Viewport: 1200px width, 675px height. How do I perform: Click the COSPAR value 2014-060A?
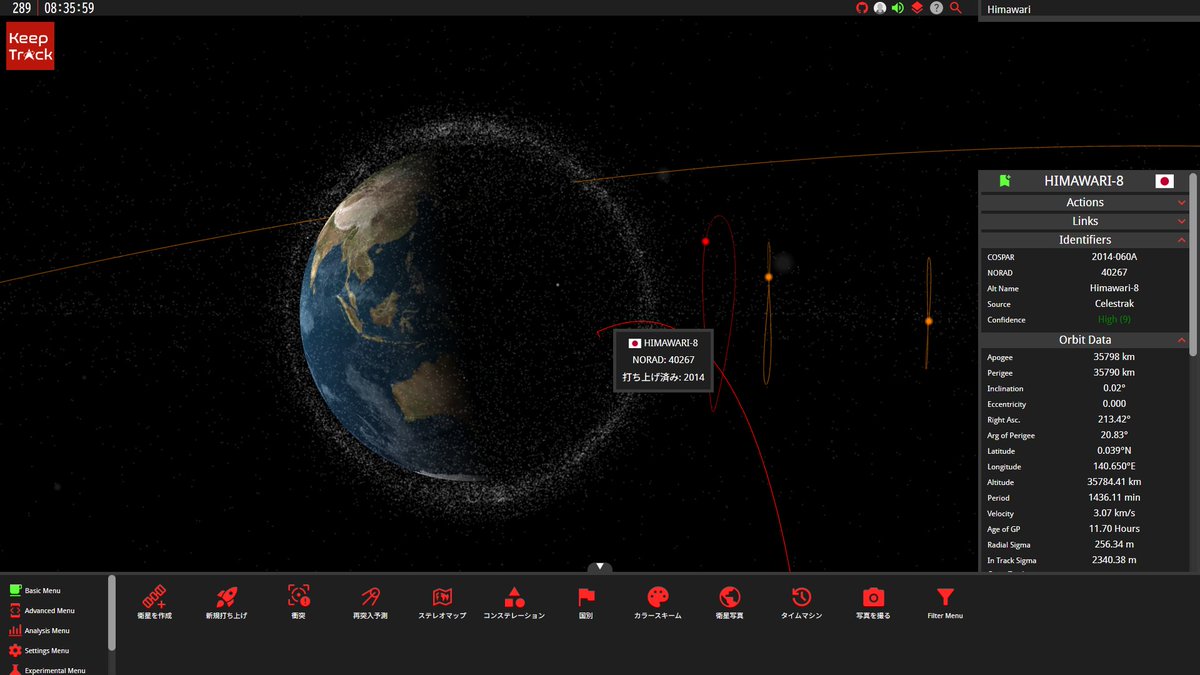pos(1114,257)
